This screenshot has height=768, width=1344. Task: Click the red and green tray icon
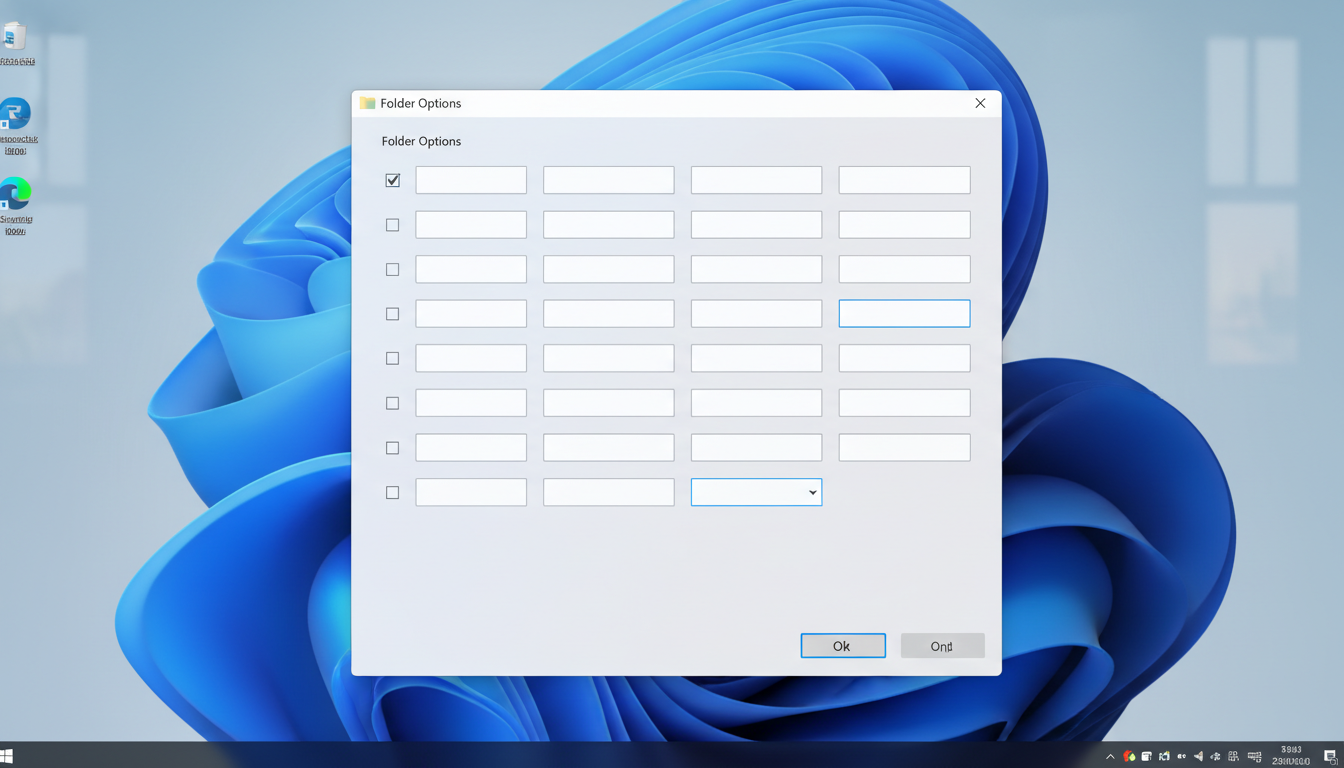pos(1129,757)
